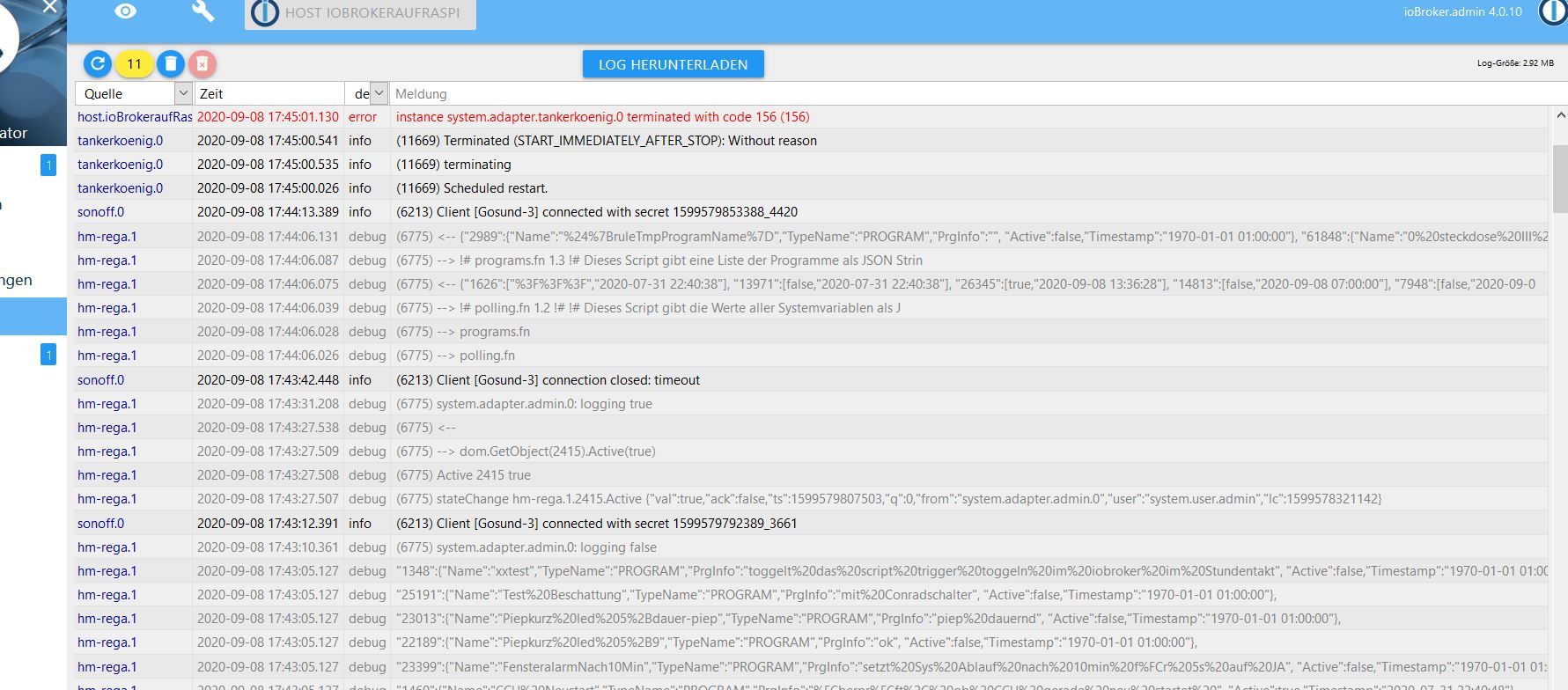The height and width of the screenshot is (690, 1568).
Task: Click the 'Piepkurz%20led%205%2B9' program message
Action: coord(797,642)
